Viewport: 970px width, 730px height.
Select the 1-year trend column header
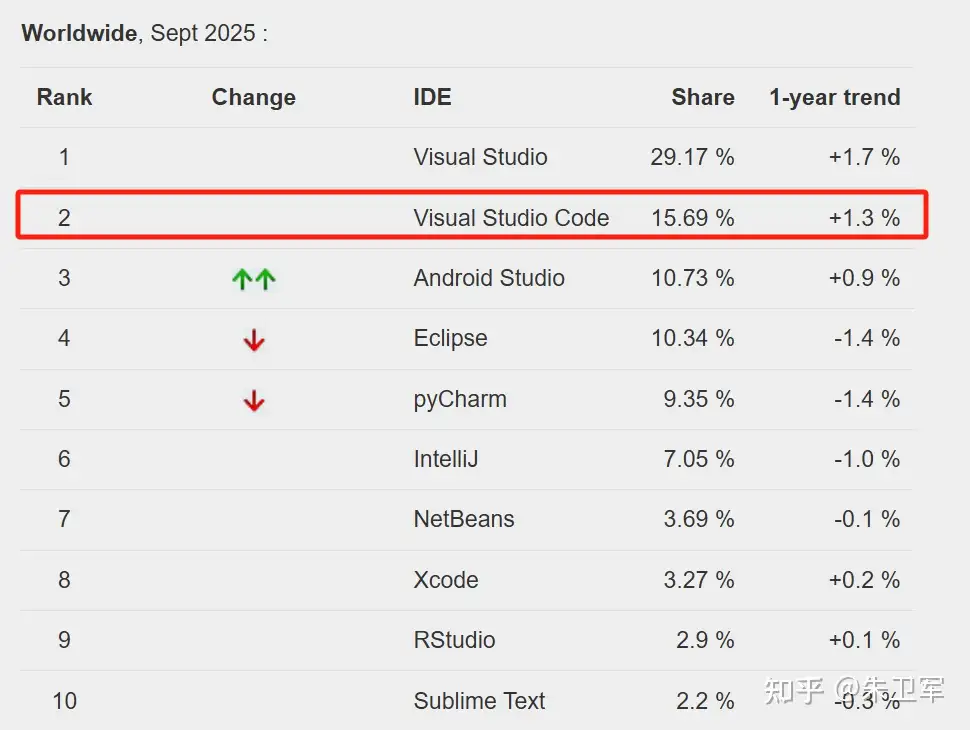(835, 97)
